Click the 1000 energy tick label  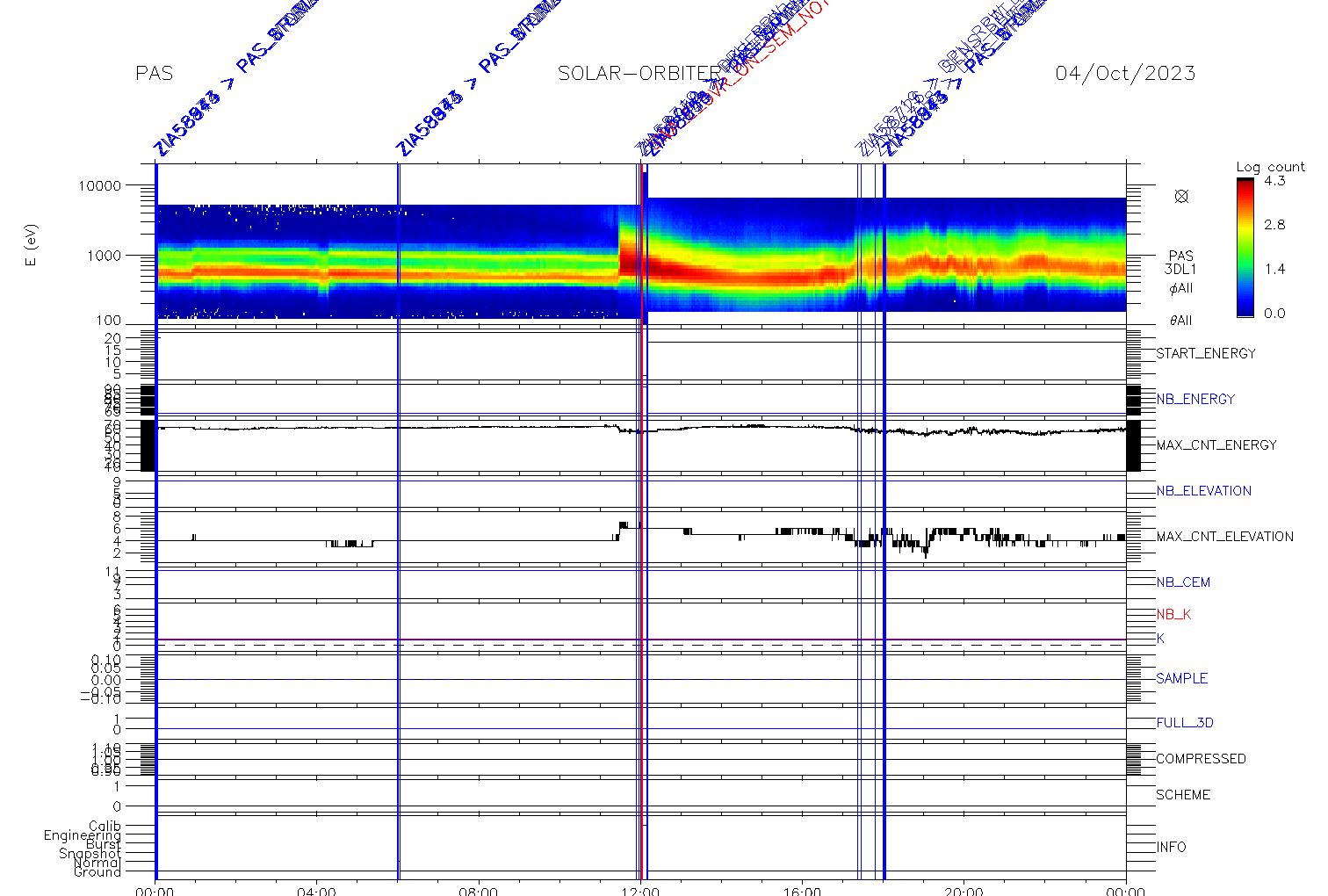[103, 256]
